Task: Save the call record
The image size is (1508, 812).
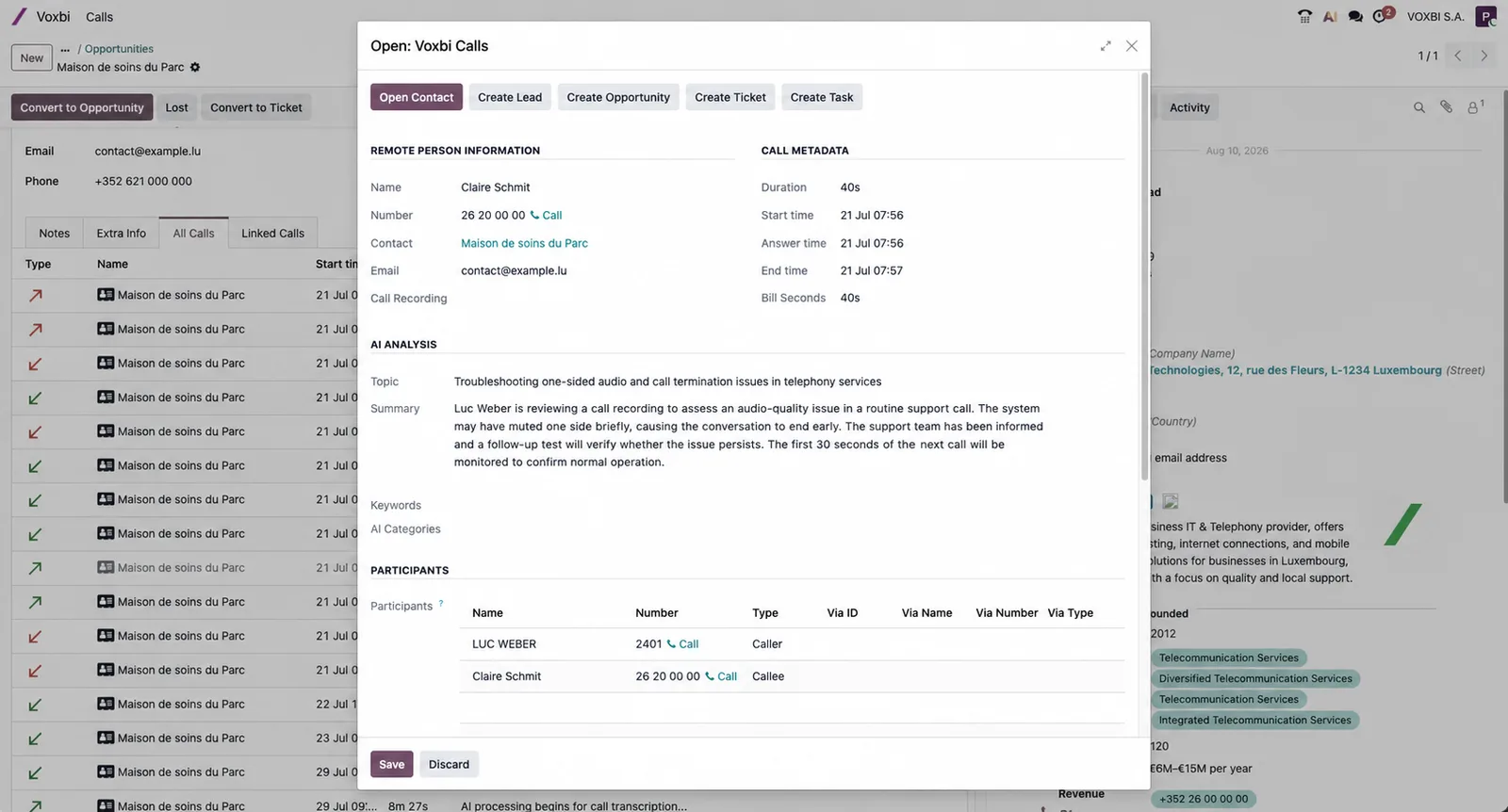Action: coord(392,764)
